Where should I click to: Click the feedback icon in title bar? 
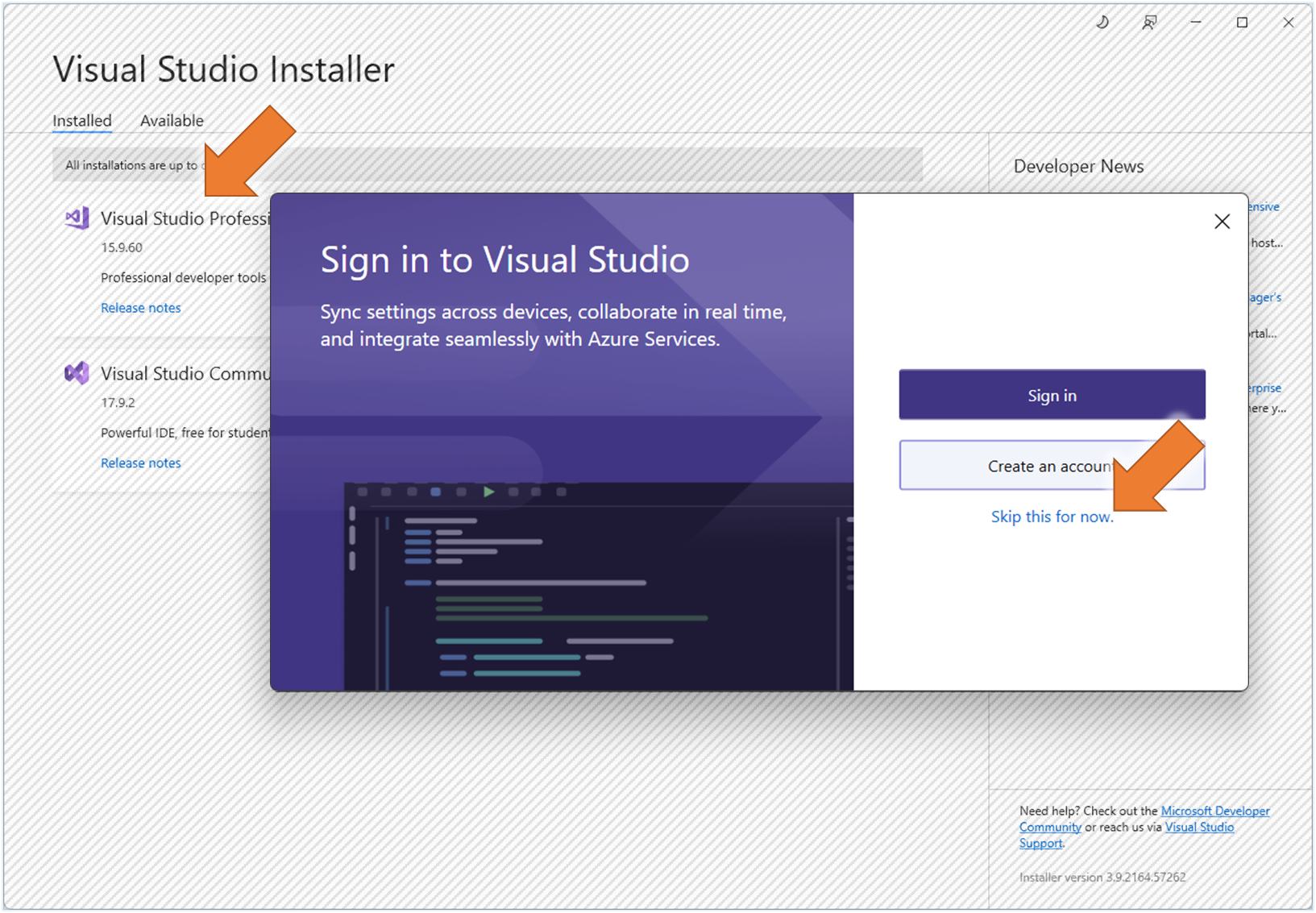click(x=1149, y=23)
